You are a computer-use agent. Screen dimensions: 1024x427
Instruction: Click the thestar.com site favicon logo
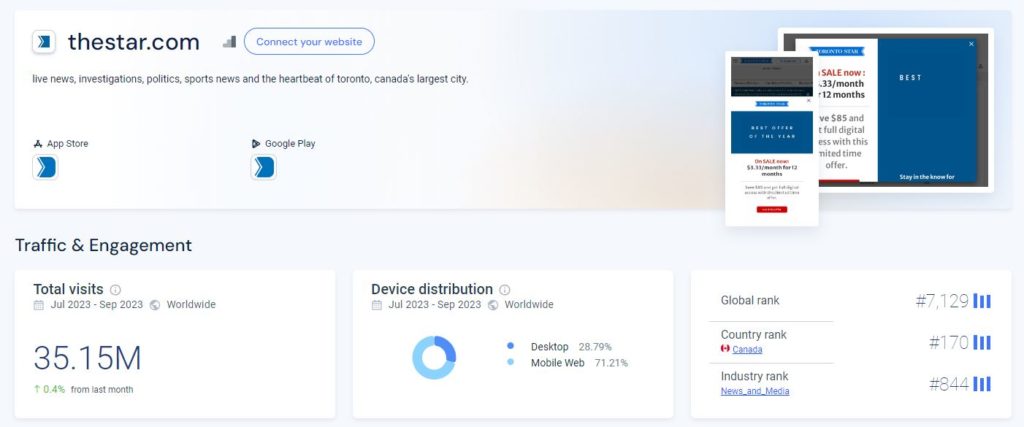[x=44, y=42]
